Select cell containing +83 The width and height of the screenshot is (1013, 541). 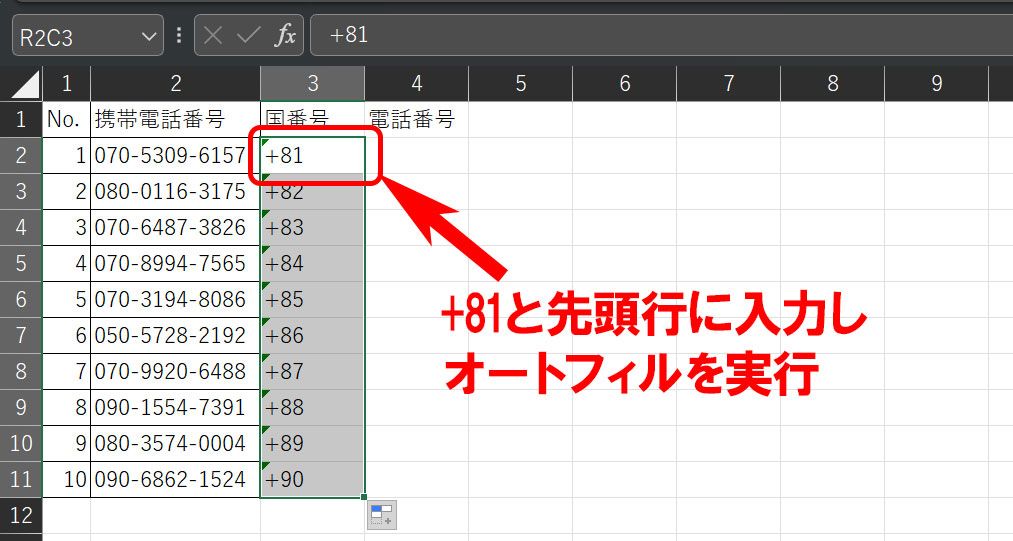(x=313, y=228)
